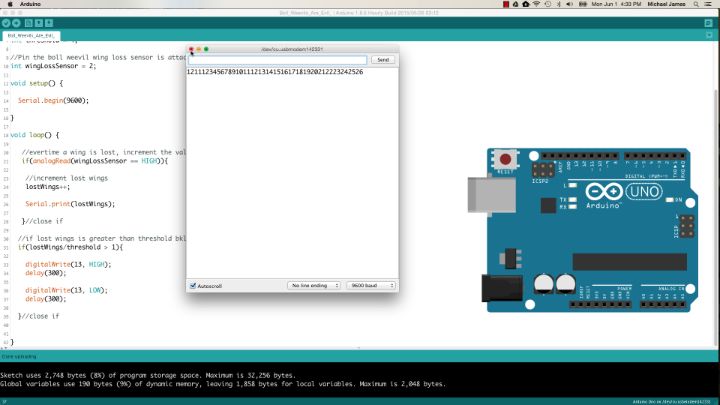Viewport: 720px width, 405px height.
Task: Open the Wi-Fi status menu
Action: click(x=536, y=4)
